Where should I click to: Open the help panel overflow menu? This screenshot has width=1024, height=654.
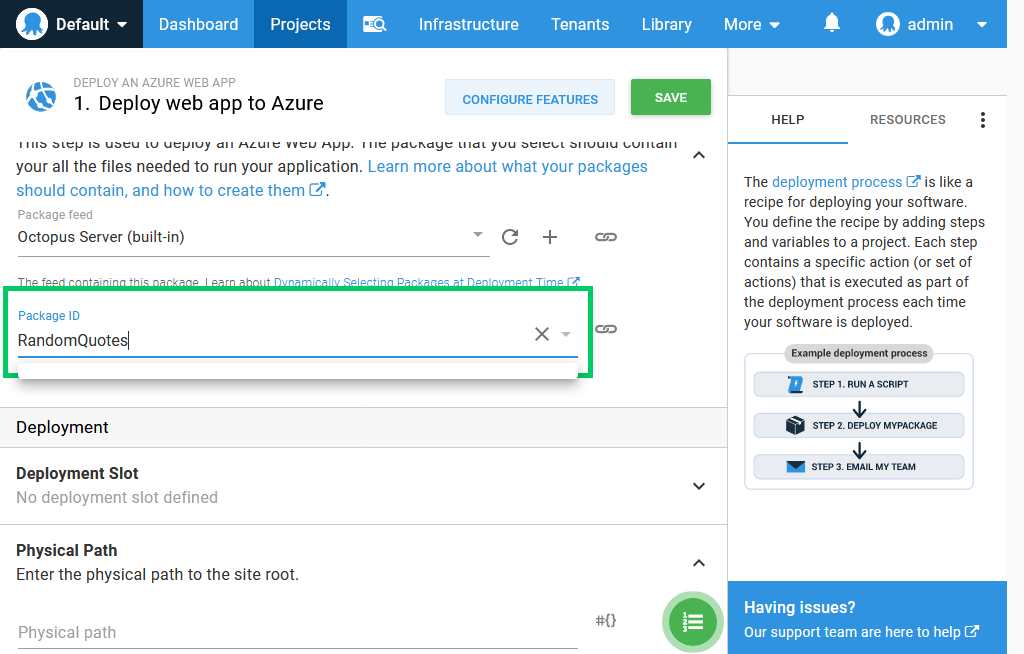point(983,120)
